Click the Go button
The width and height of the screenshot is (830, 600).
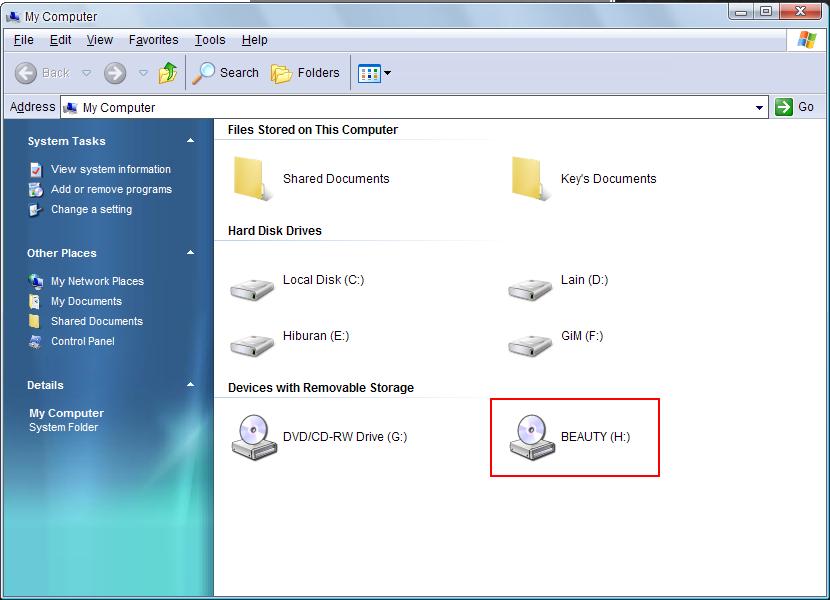(x=795, y=107)
